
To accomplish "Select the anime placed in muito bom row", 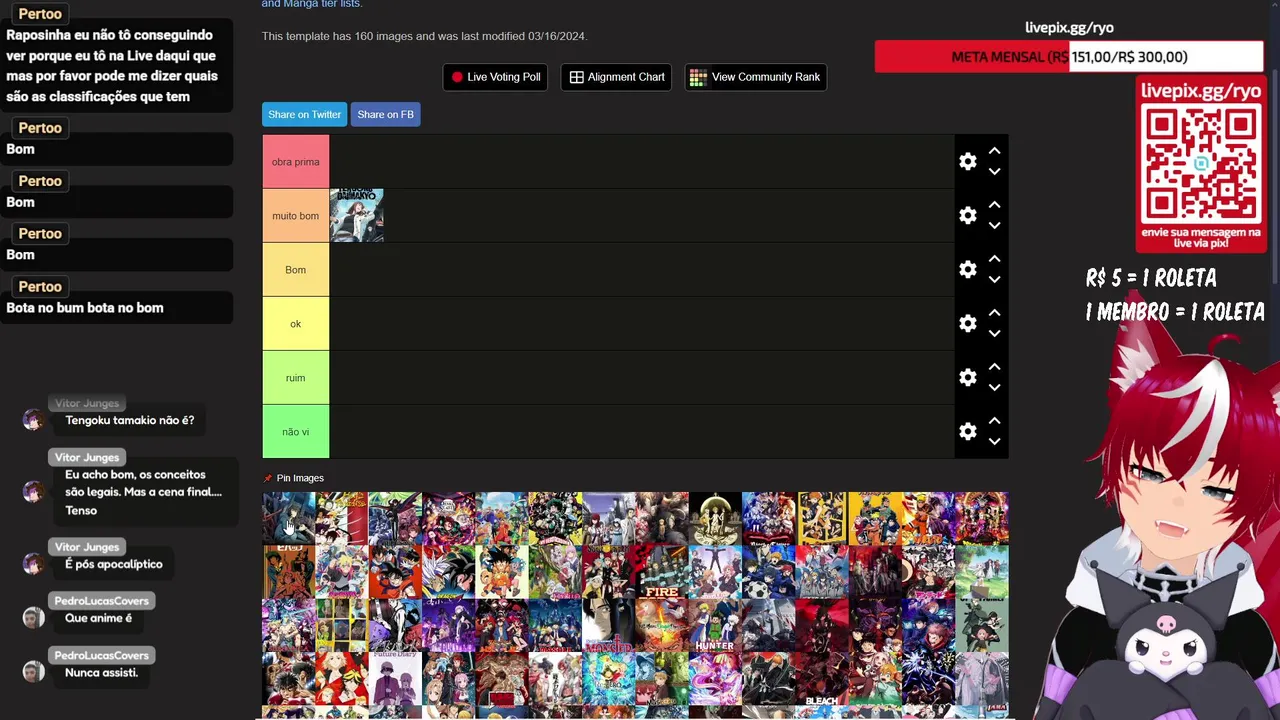I will 357,215.
